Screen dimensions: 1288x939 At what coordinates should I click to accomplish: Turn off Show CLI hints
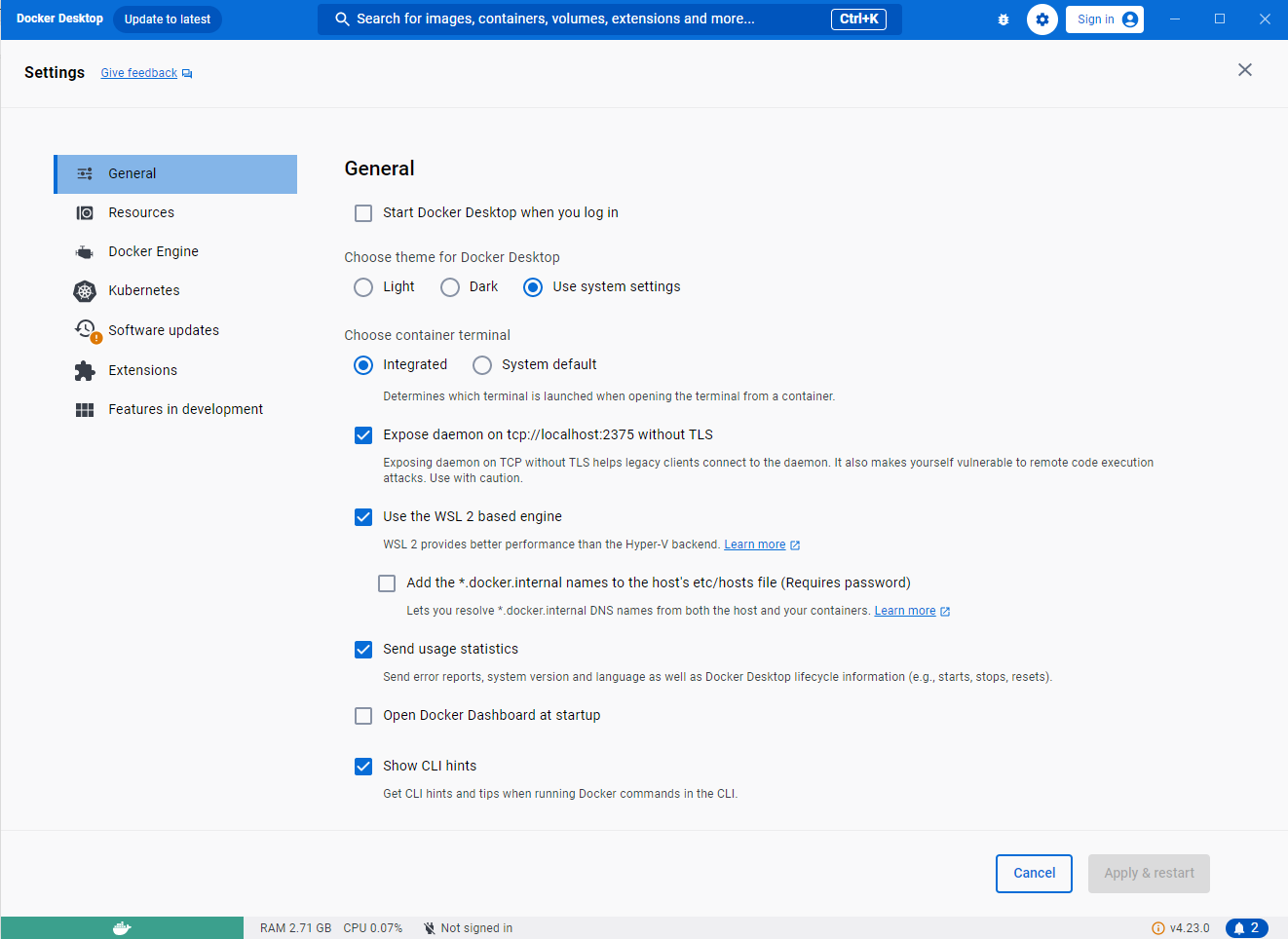pyautogui.click(x=363, y=767)
